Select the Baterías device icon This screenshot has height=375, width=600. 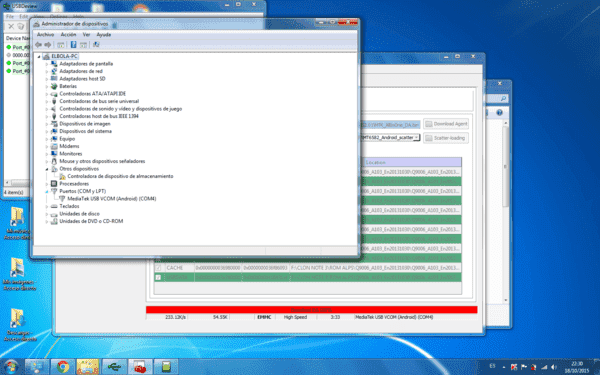point(54,86)
